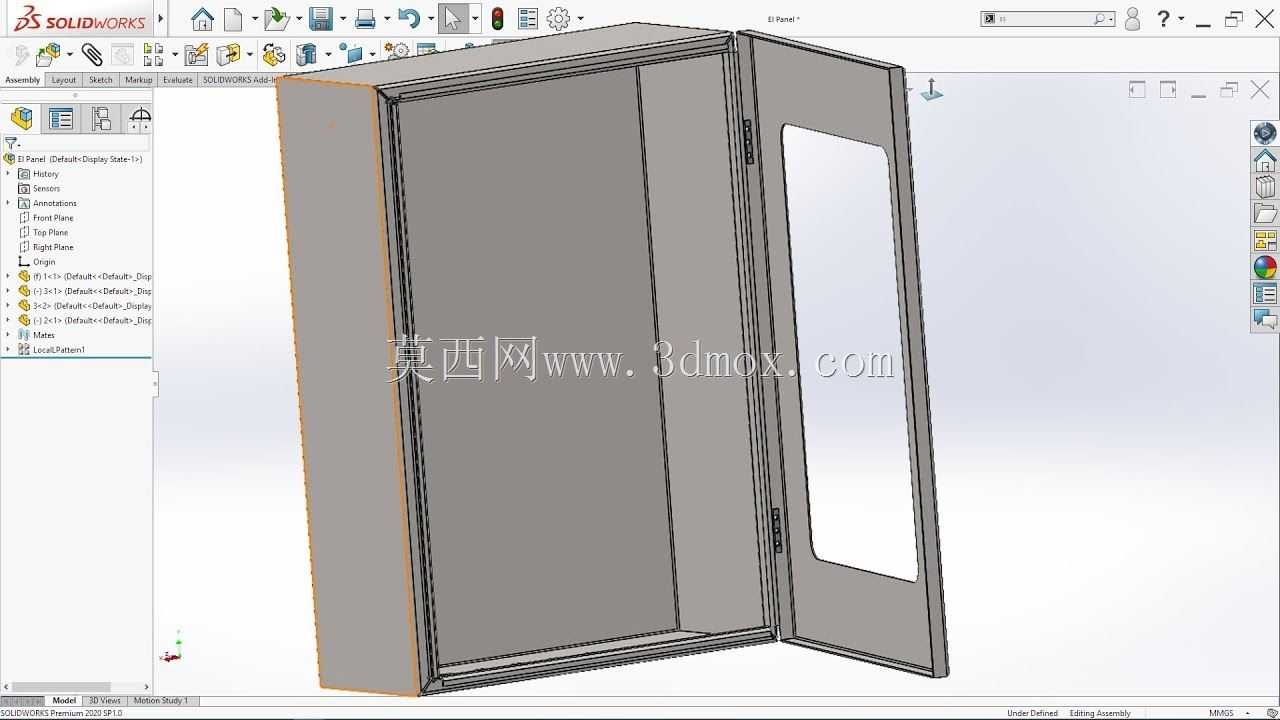Click Linear Component Pattern icon

tap(153, 54)
